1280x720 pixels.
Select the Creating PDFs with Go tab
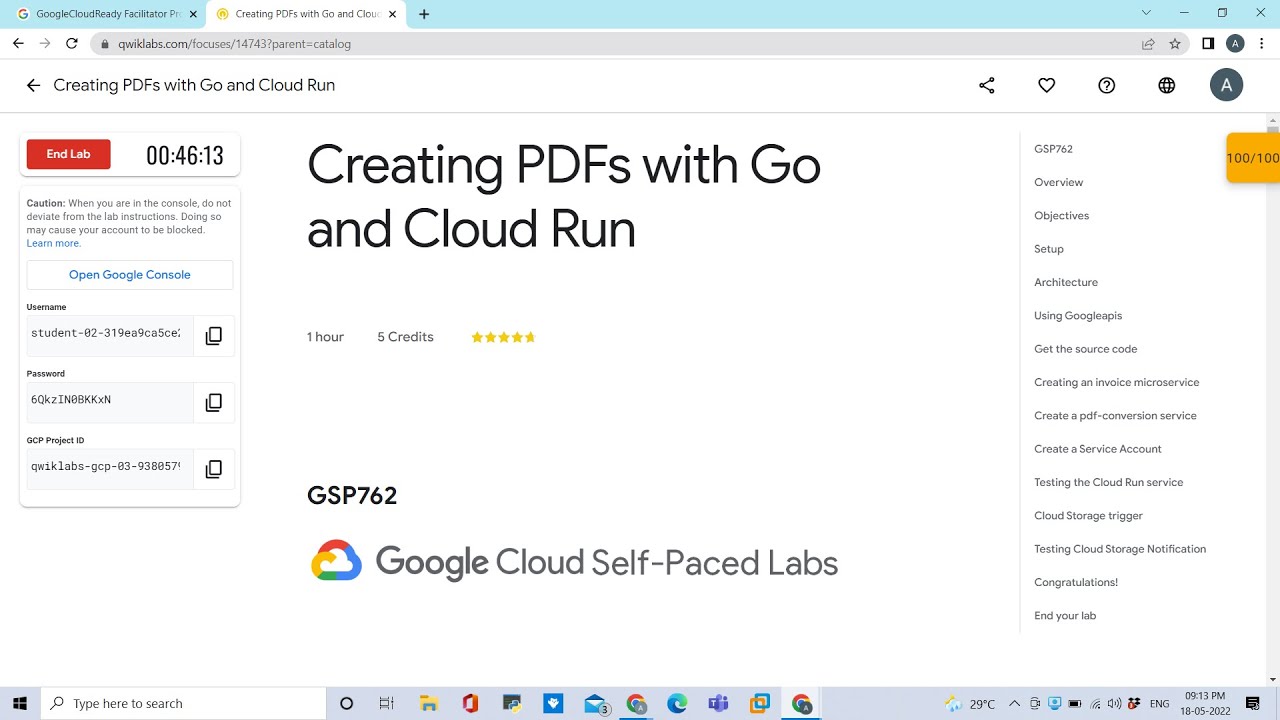306,14
